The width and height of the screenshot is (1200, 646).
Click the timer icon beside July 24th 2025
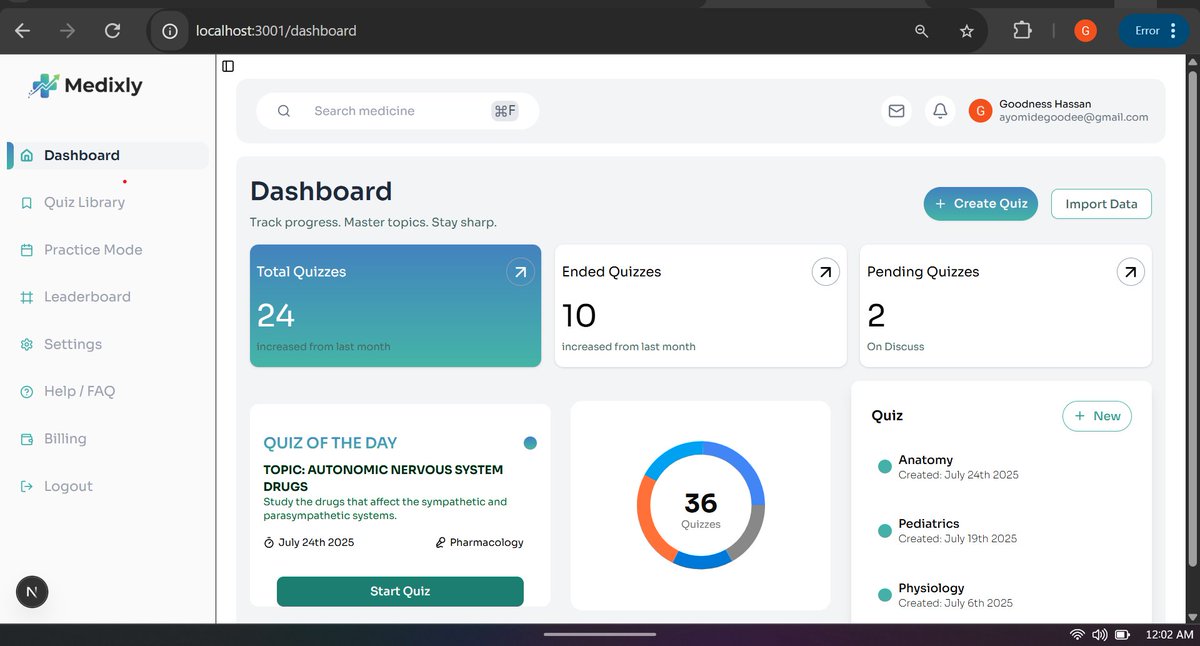click(x=269, y=542)
